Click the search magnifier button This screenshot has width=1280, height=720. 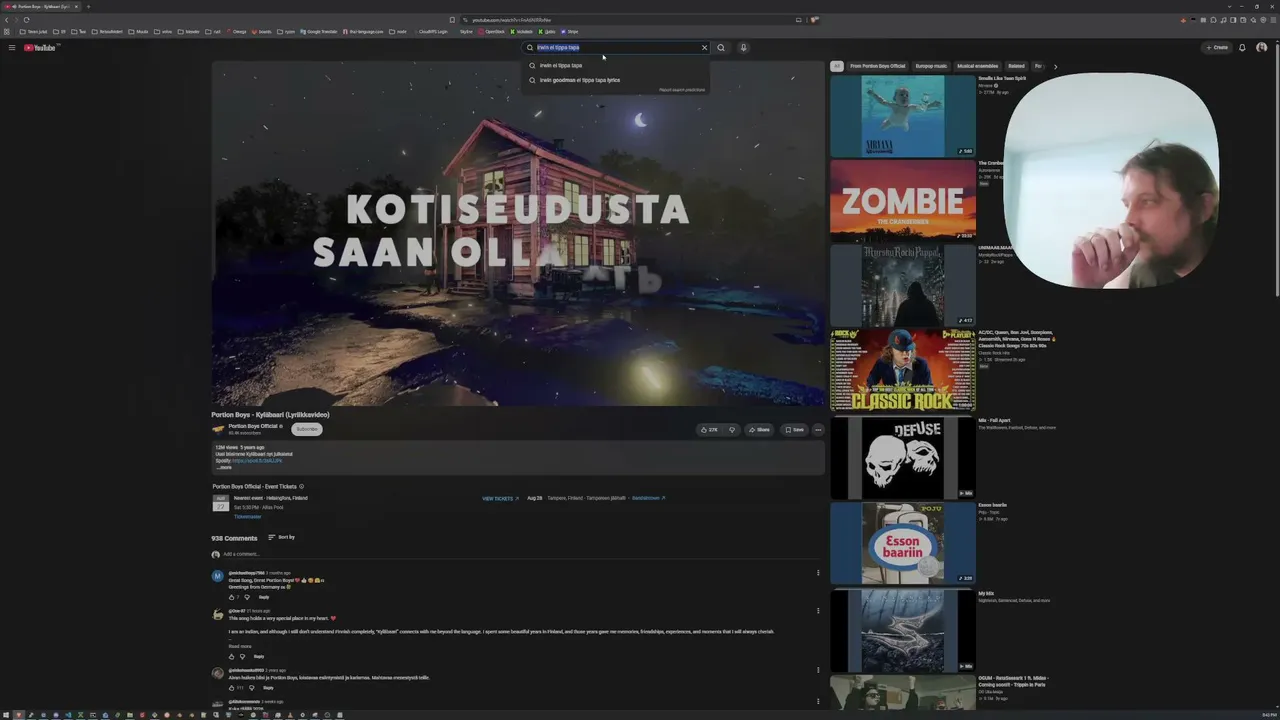click(x=721, y=47)
